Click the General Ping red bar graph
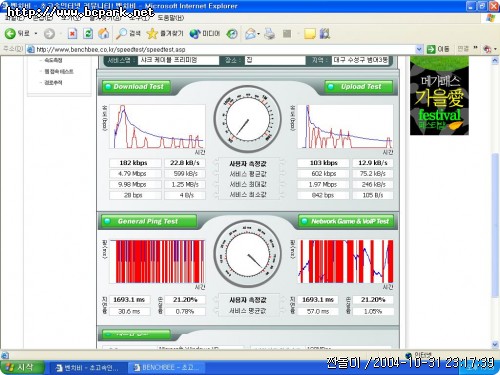Screen dimensions: 500x375 click(157, 262)
